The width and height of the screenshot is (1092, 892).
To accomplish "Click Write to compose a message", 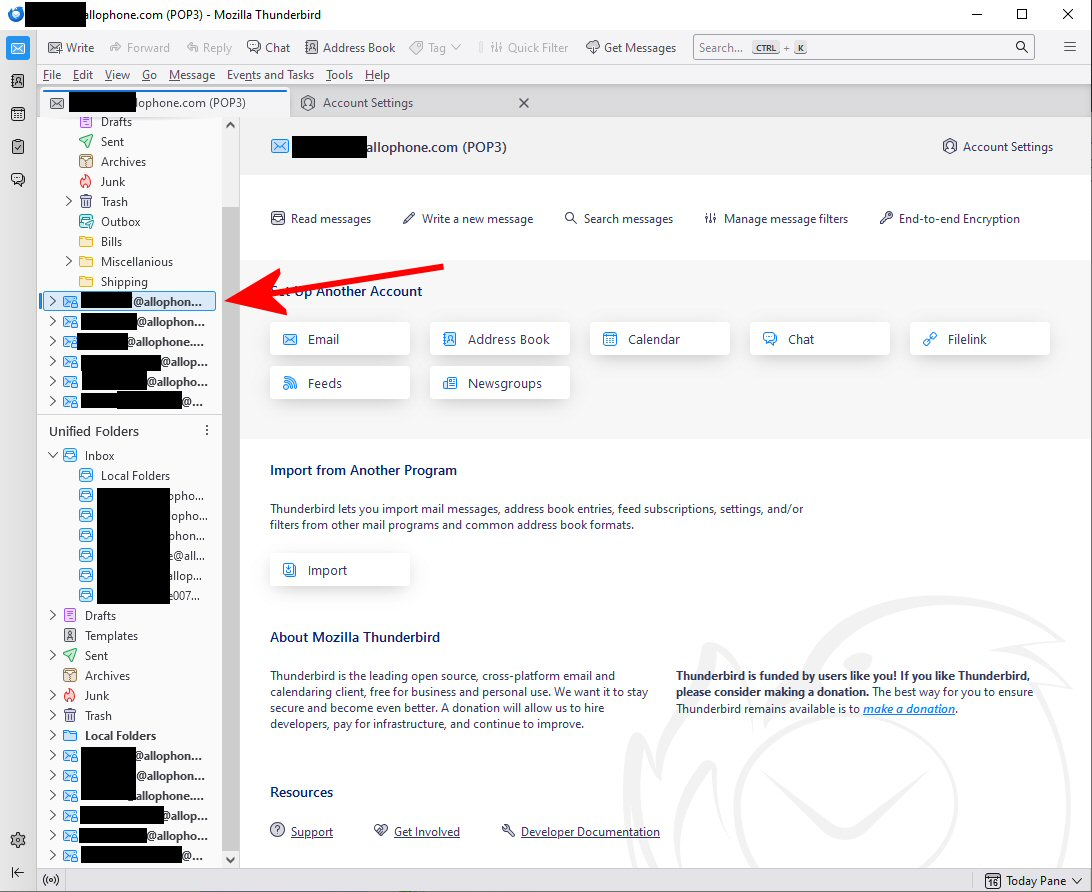I will (x=71, y=47).
